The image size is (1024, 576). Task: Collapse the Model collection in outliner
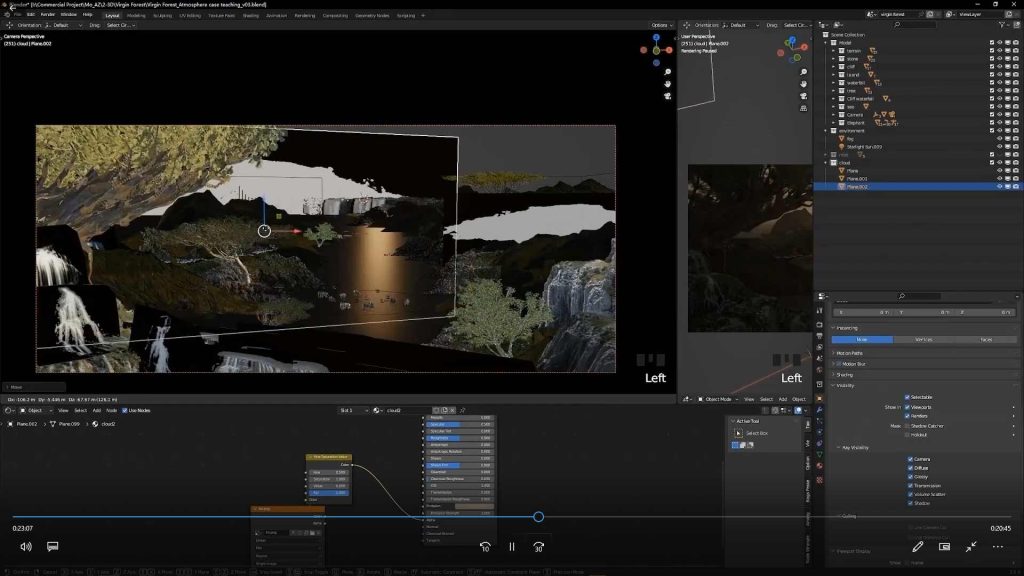click(826, 43)
